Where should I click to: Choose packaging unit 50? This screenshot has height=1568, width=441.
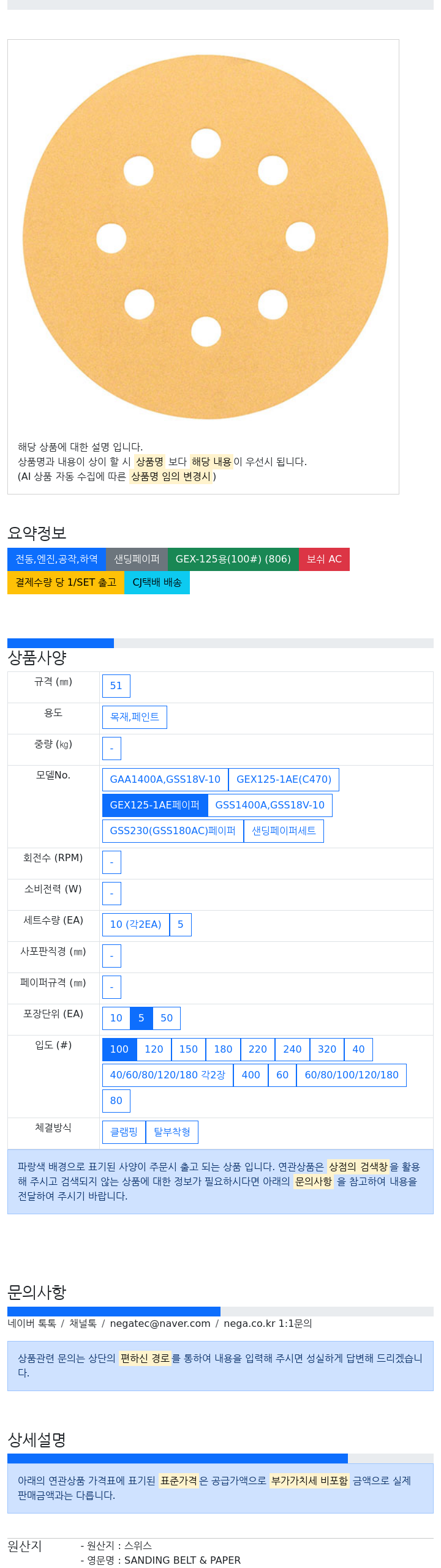coord(167,1018)
